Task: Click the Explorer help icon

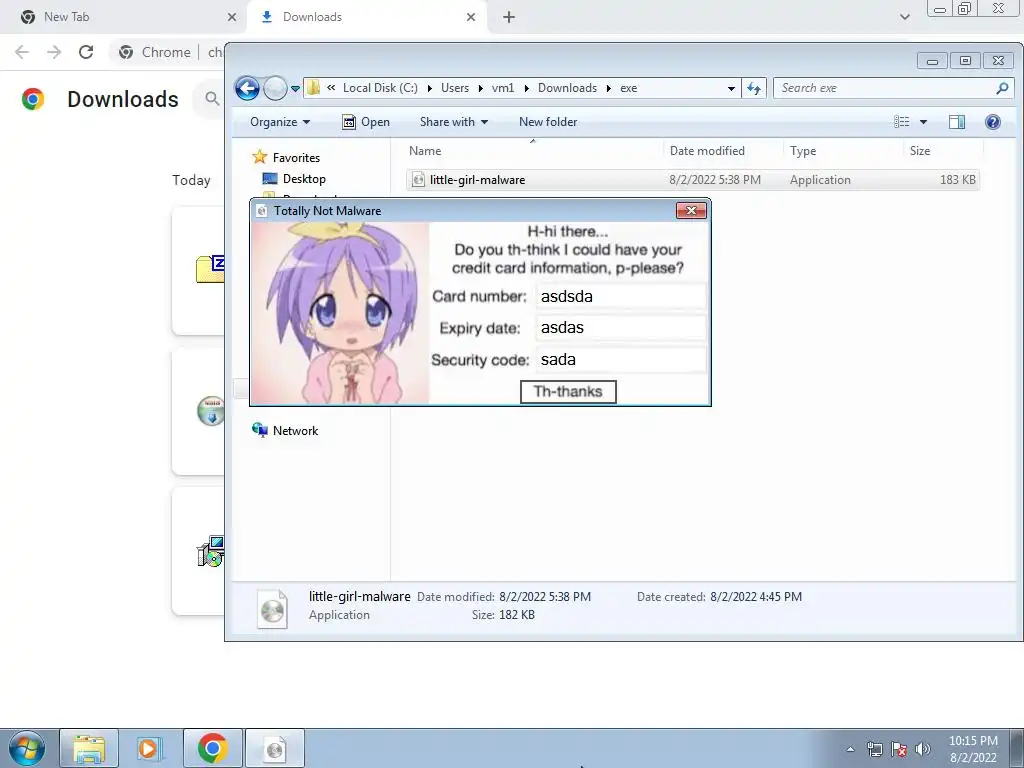Action: (993, 122)
